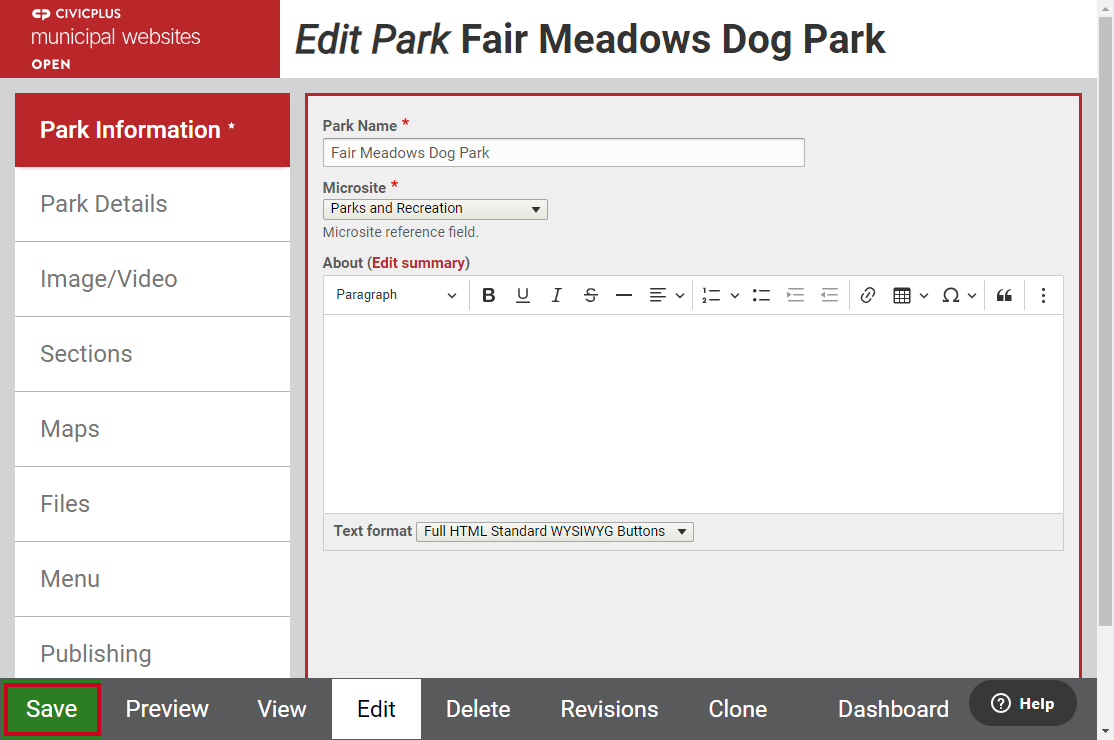Insert a numbered list
The height and width of the screenshot is (740, 1114).
(x=711, y=295)
